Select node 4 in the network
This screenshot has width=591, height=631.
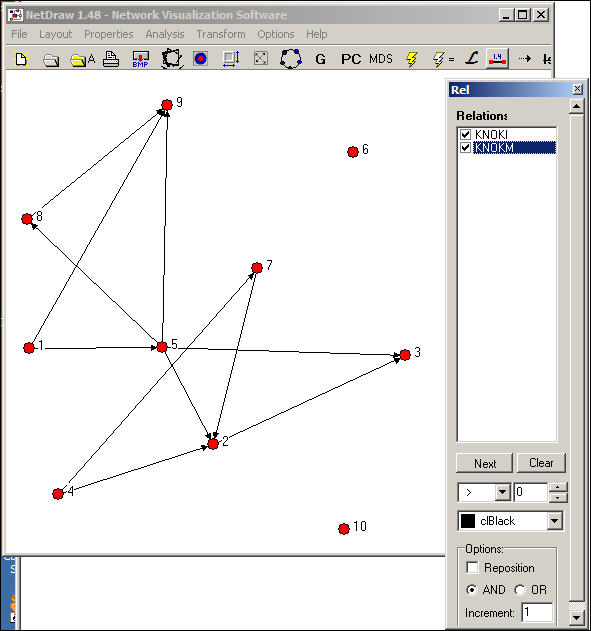pos(58,494)
